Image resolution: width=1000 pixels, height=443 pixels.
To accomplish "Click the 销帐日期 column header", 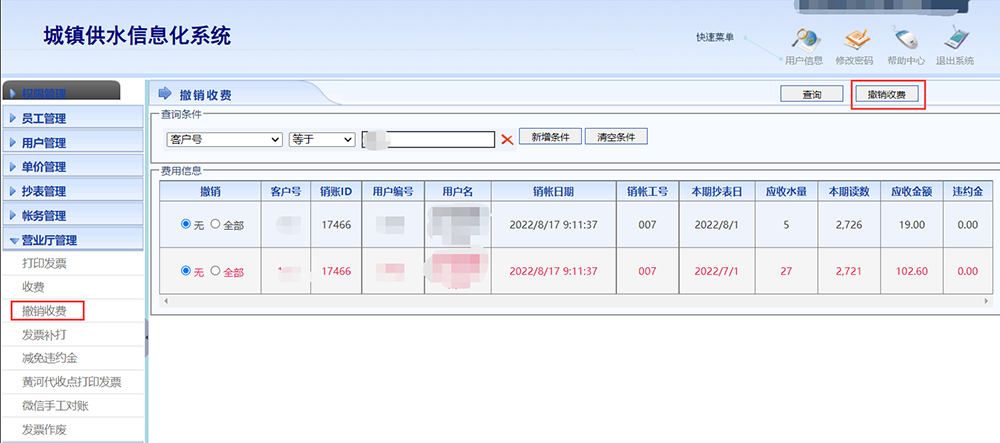I will point(554,191).
